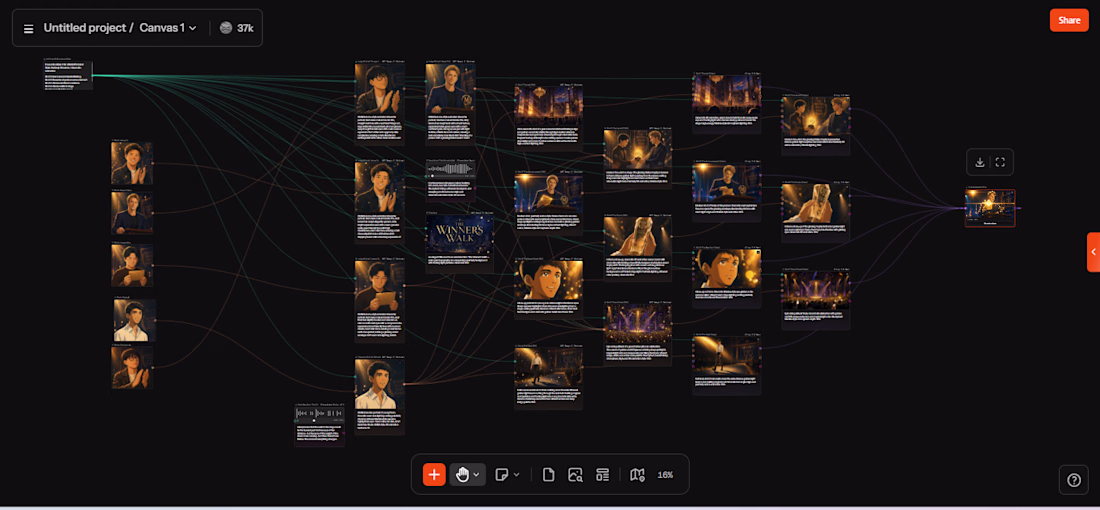Click the Share button
The height and width of the screenshot is (510, 1100).
[1069, 20]
